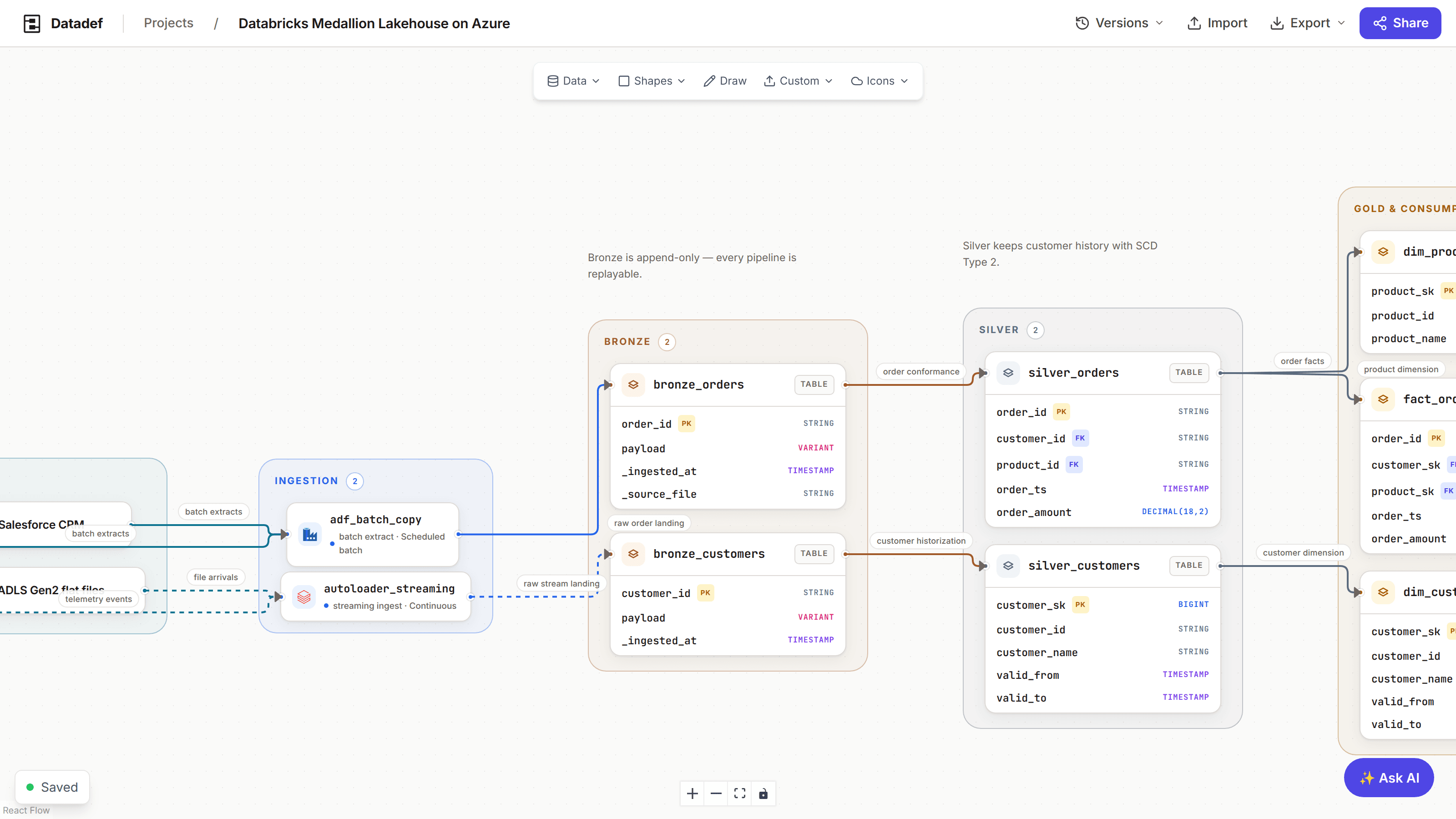Click the zoom in plus icon
Image resolution: width=1456 pixels, height=819 pixels.
click(693, 794)
